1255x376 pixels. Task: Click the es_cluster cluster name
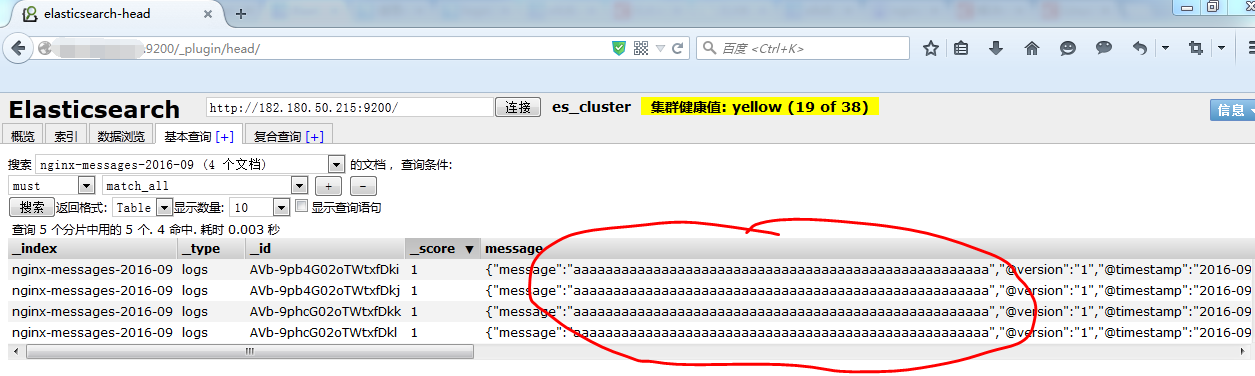tap(591, 107)
